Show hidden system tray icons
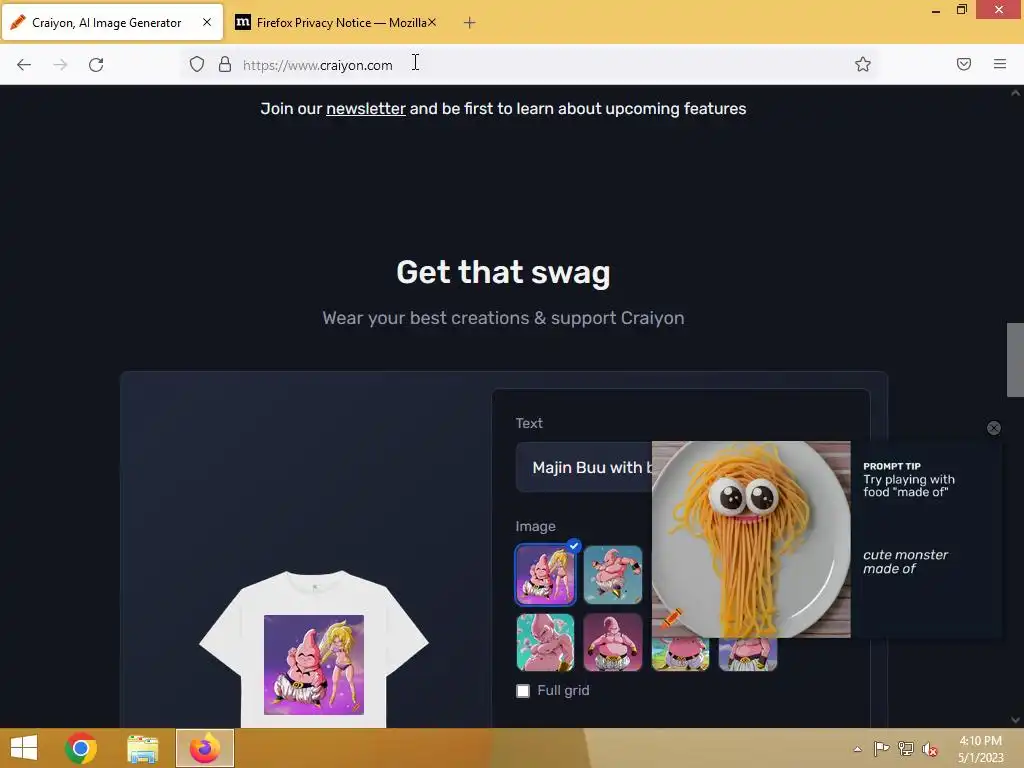 click(x=857, y=749)
